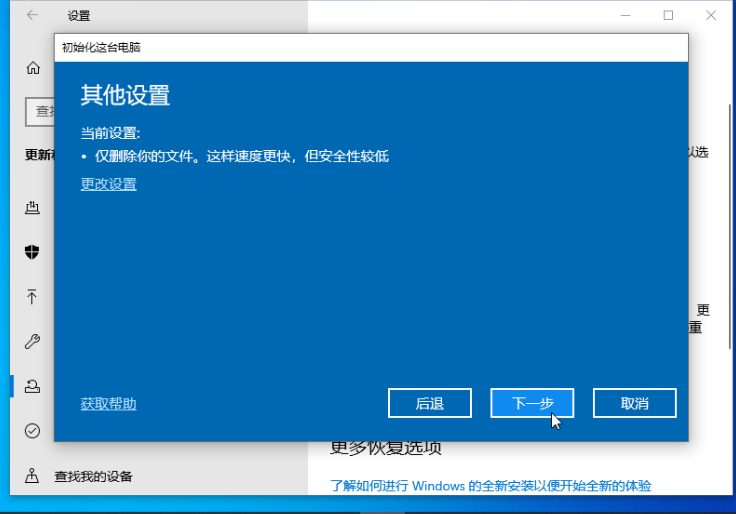
Task: Click the Settings search input box
Action: tap(40, 111)
